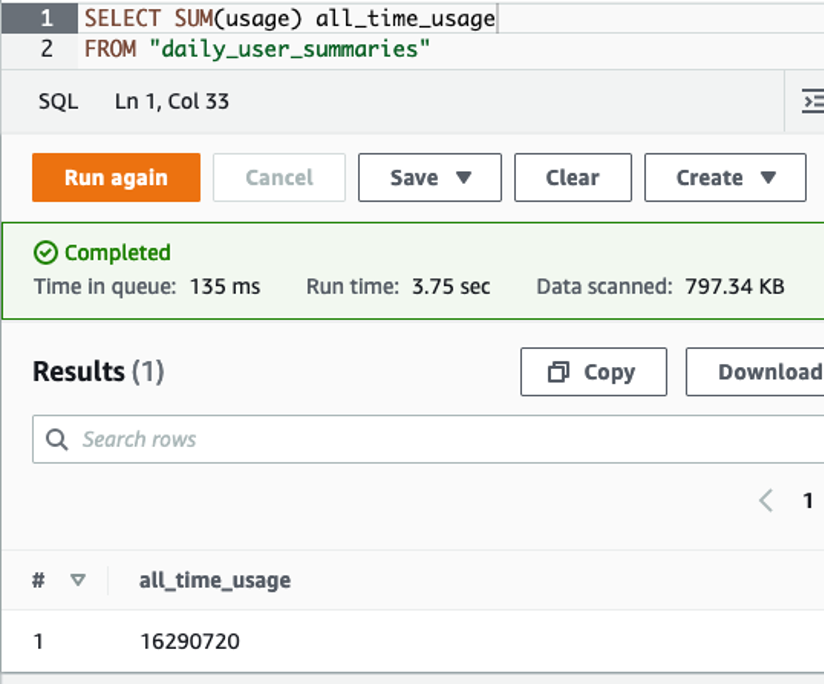Focus the Search rows field

pos(428,439)
